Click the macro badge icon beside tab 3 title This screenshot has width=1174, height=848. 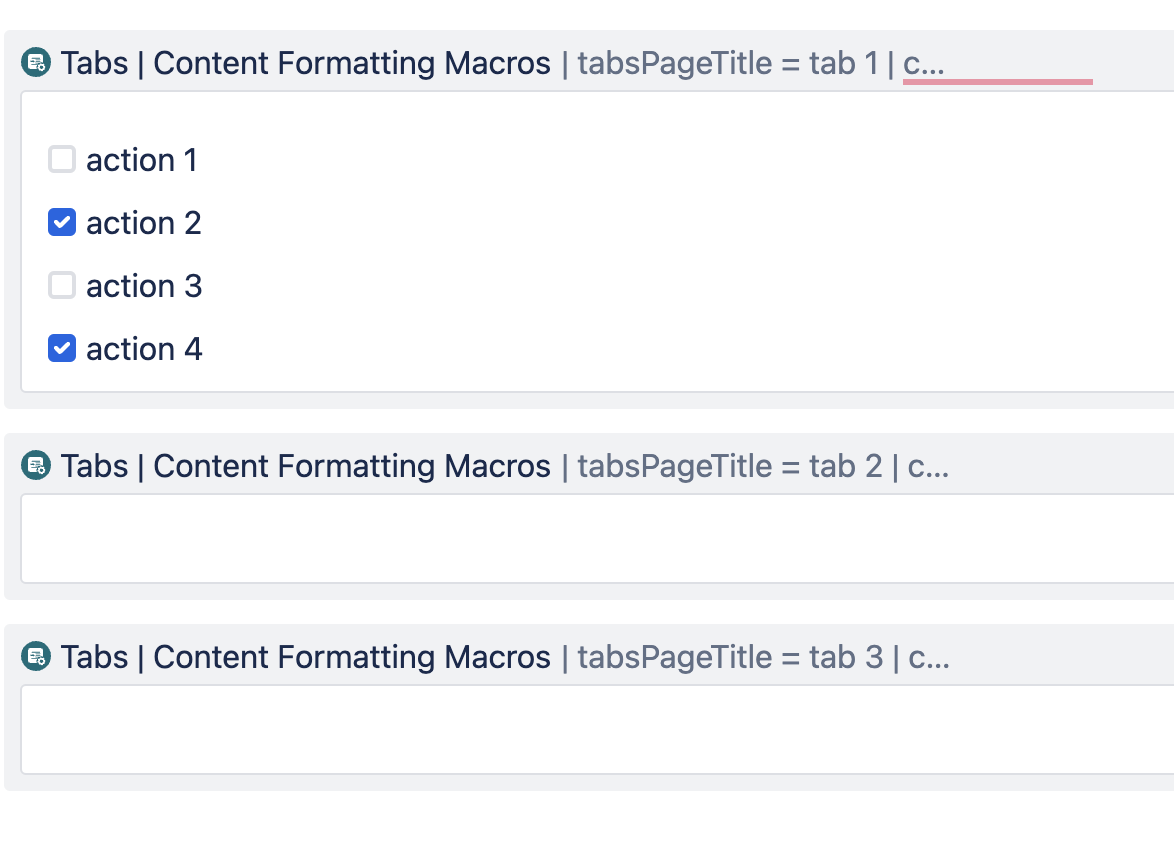(35, 657)
